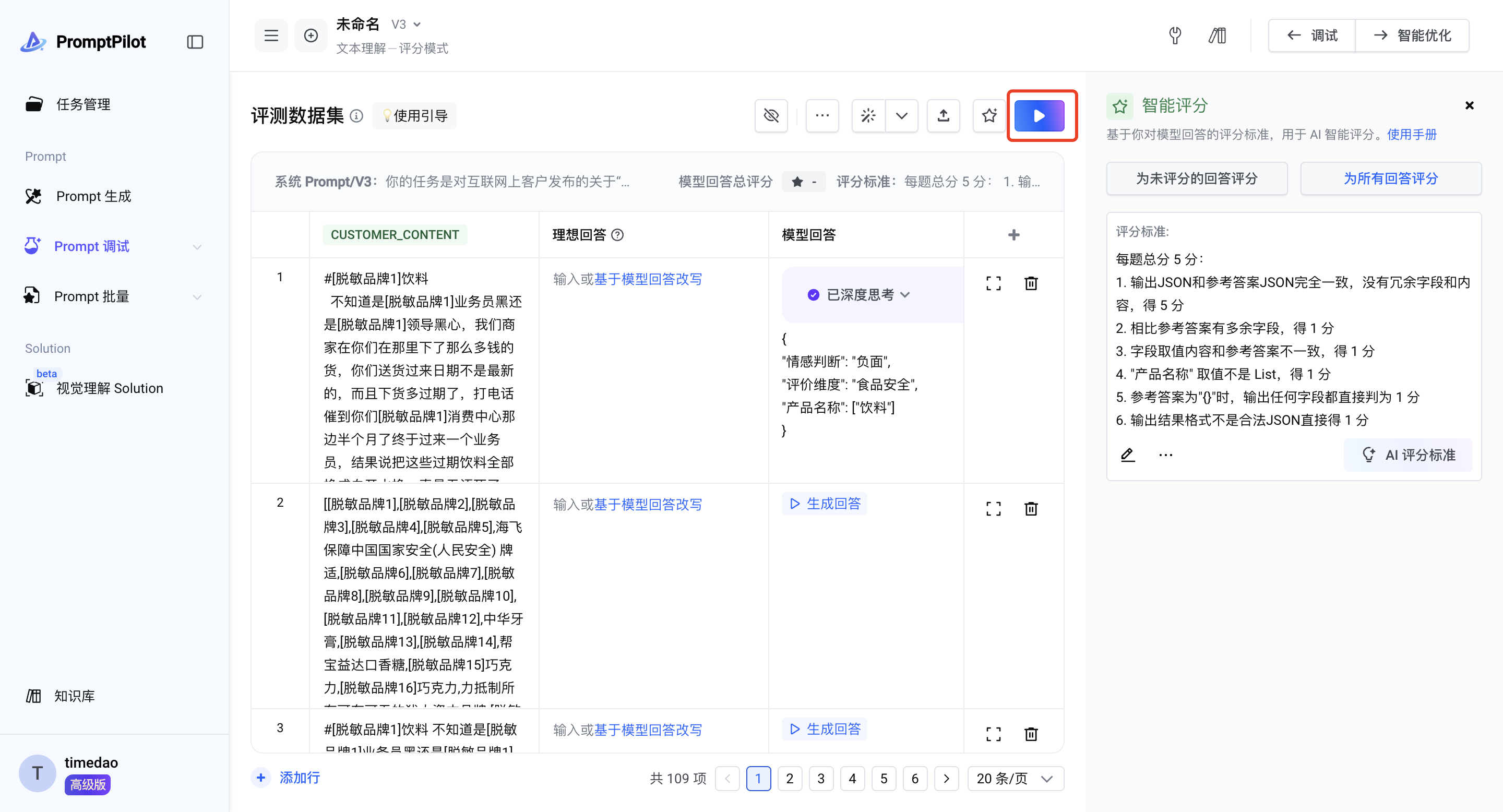Delete row 1 with trash icon
The height and width of the screenshot is (812, 1503).
(1031, 283)
